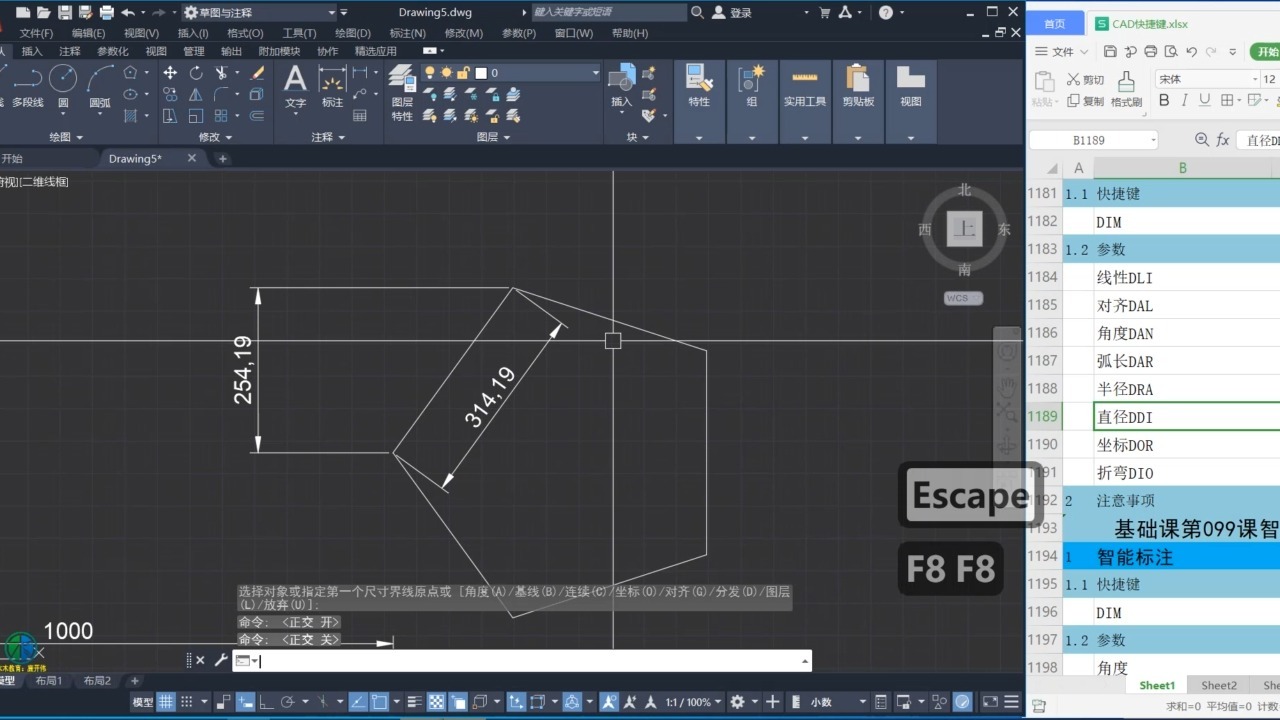Open the Text (文字) annotation tool
Viewport: 1280px width, 720px height.
tap(295, 86)
